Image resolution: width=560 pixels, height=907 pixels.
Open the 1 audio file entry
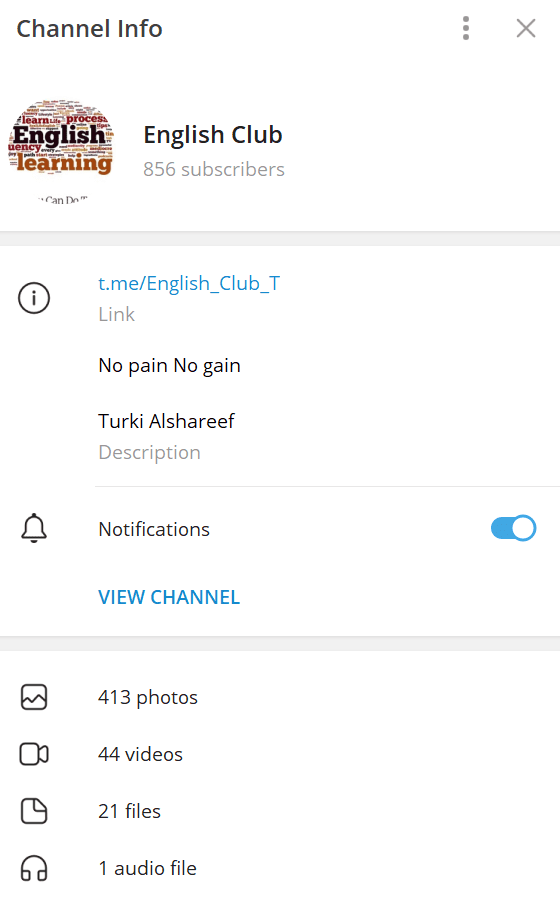(x=280, y=868)
